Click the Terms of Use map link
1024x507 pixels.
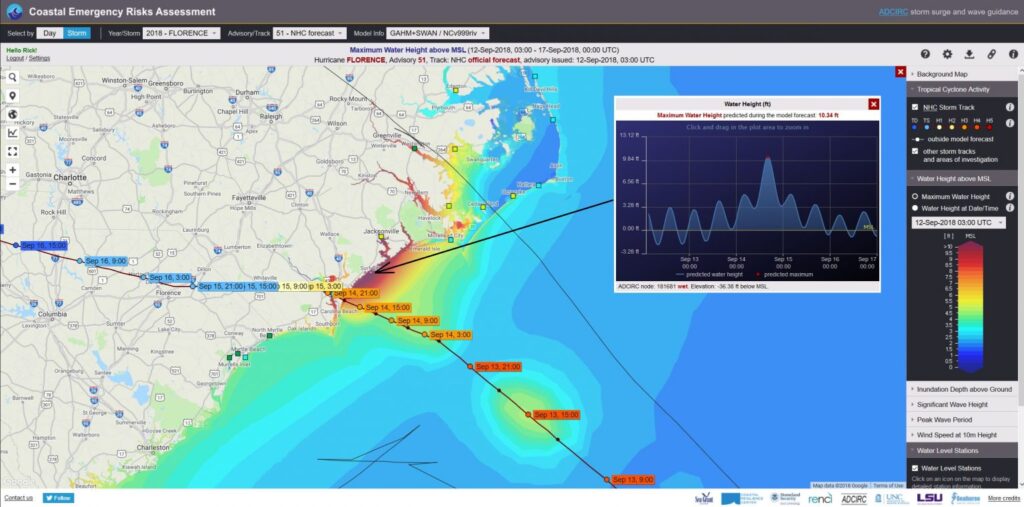(888, 485)
